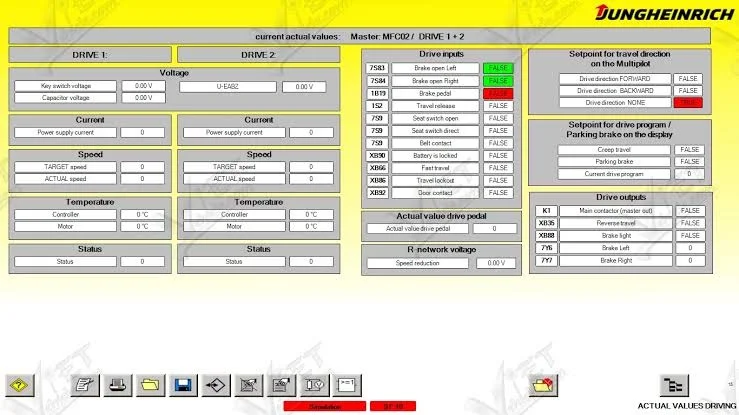Click the diamond with arrows icon
Screen dimensions: 739x415
pos(216,385)
